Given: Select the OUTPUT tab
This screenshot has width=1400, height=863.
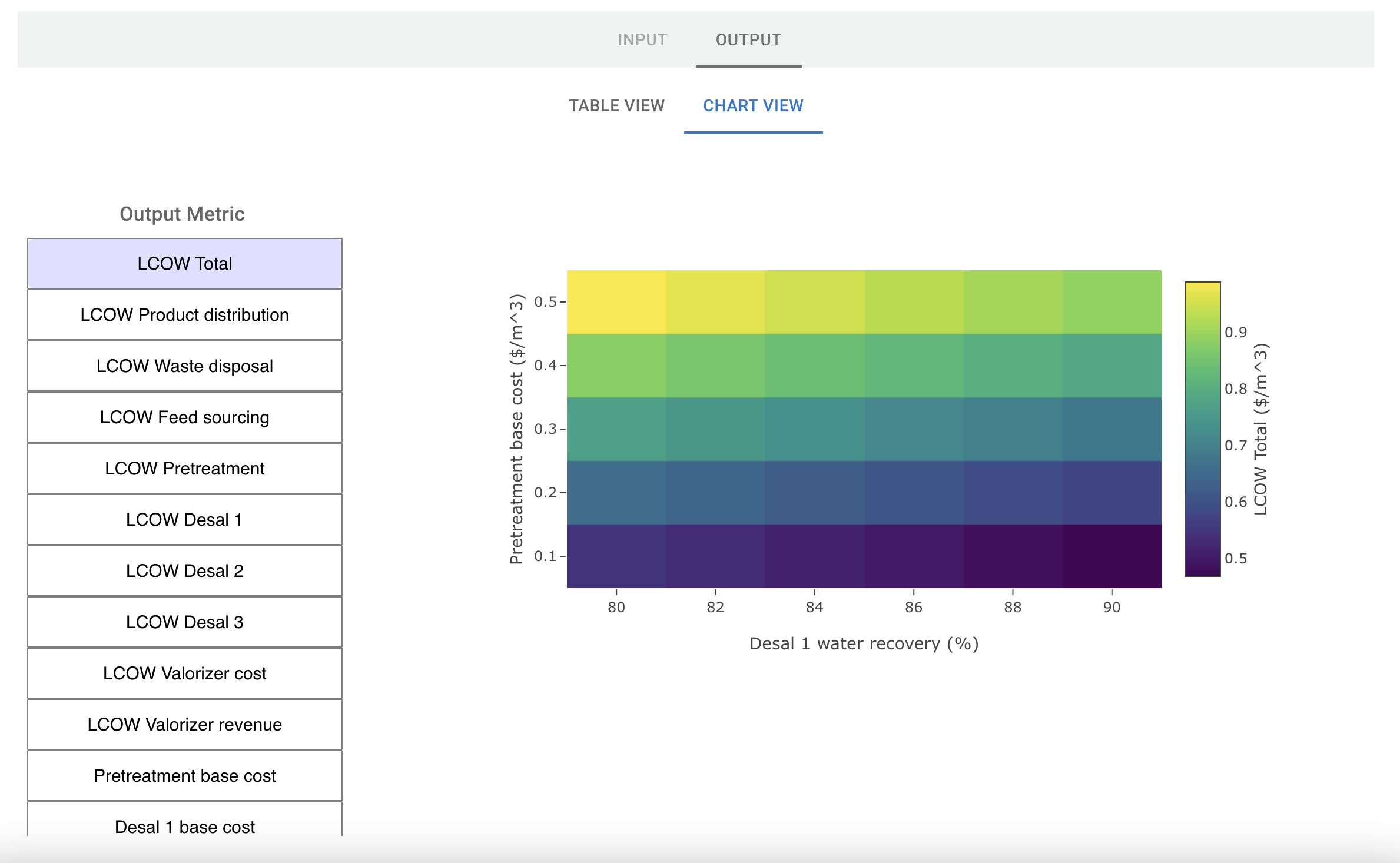Looking at the screenshot, I should [x=748, y=39].
